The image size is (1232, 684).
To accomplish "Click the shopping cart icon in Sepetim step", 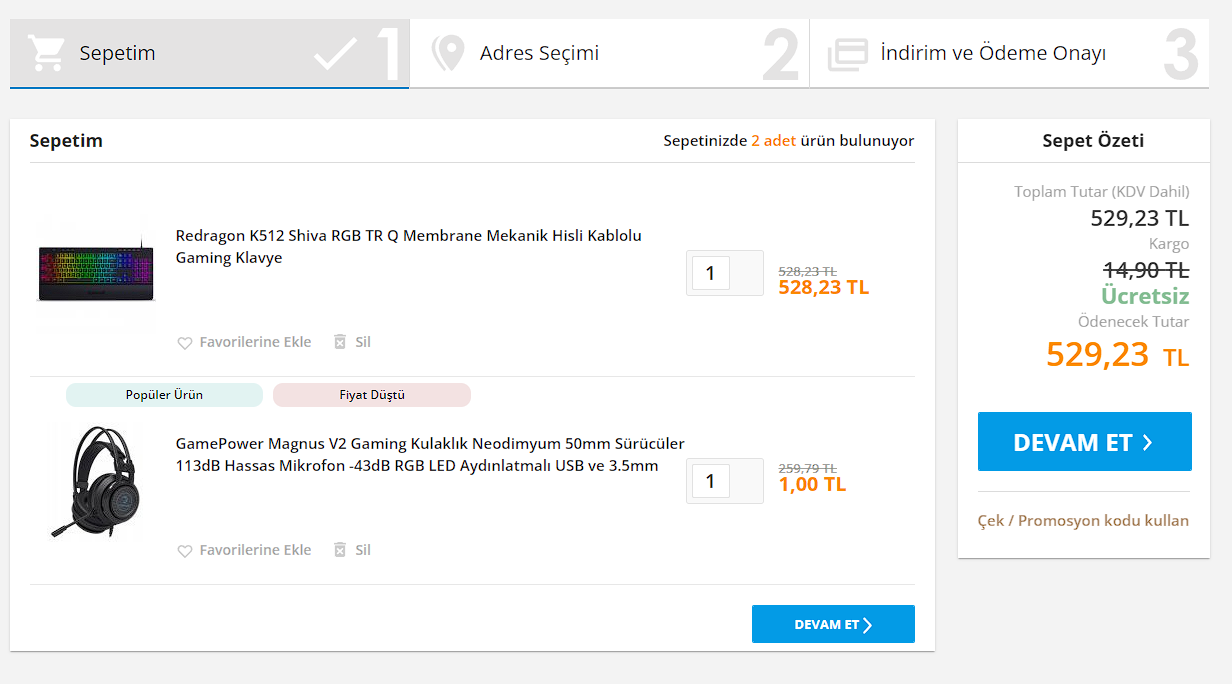I will click(46, 53).
